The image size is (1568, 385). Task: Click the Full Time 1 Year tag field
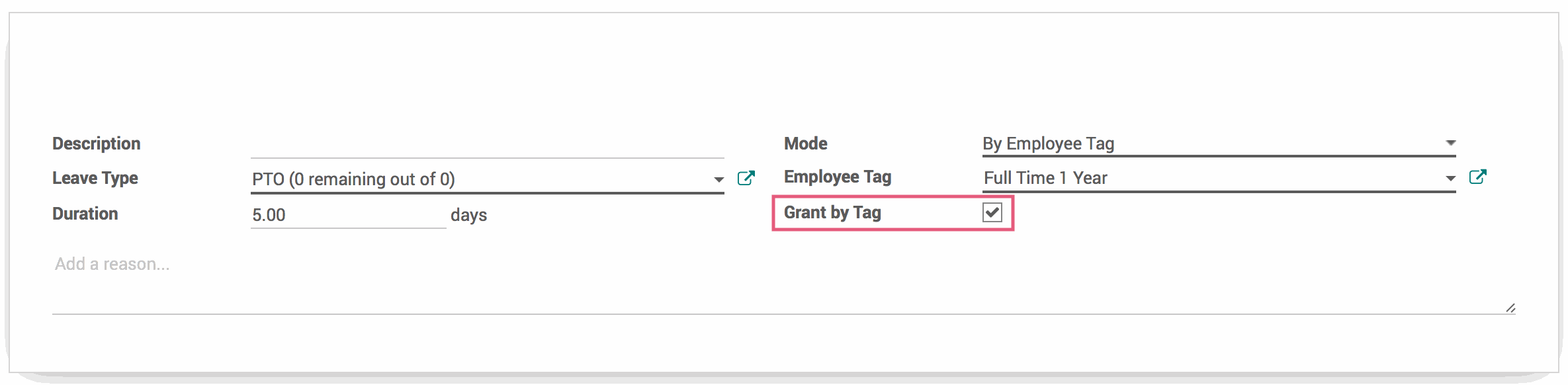1219,178
